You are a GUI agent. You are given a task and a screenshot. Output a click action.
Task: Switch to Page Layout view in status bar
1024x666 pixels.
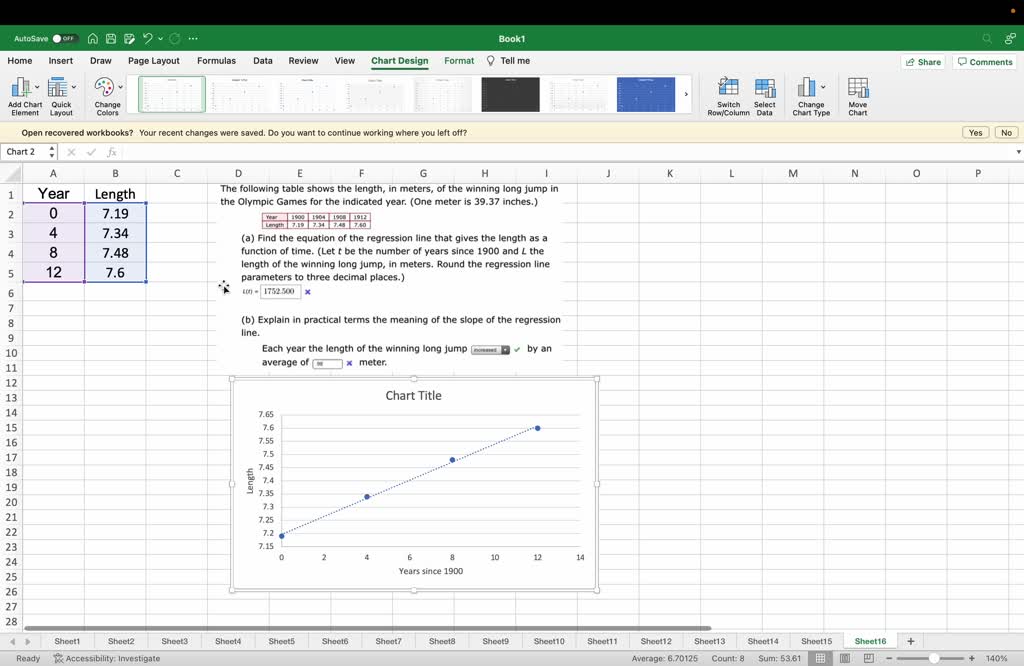(x=843, y=658)
